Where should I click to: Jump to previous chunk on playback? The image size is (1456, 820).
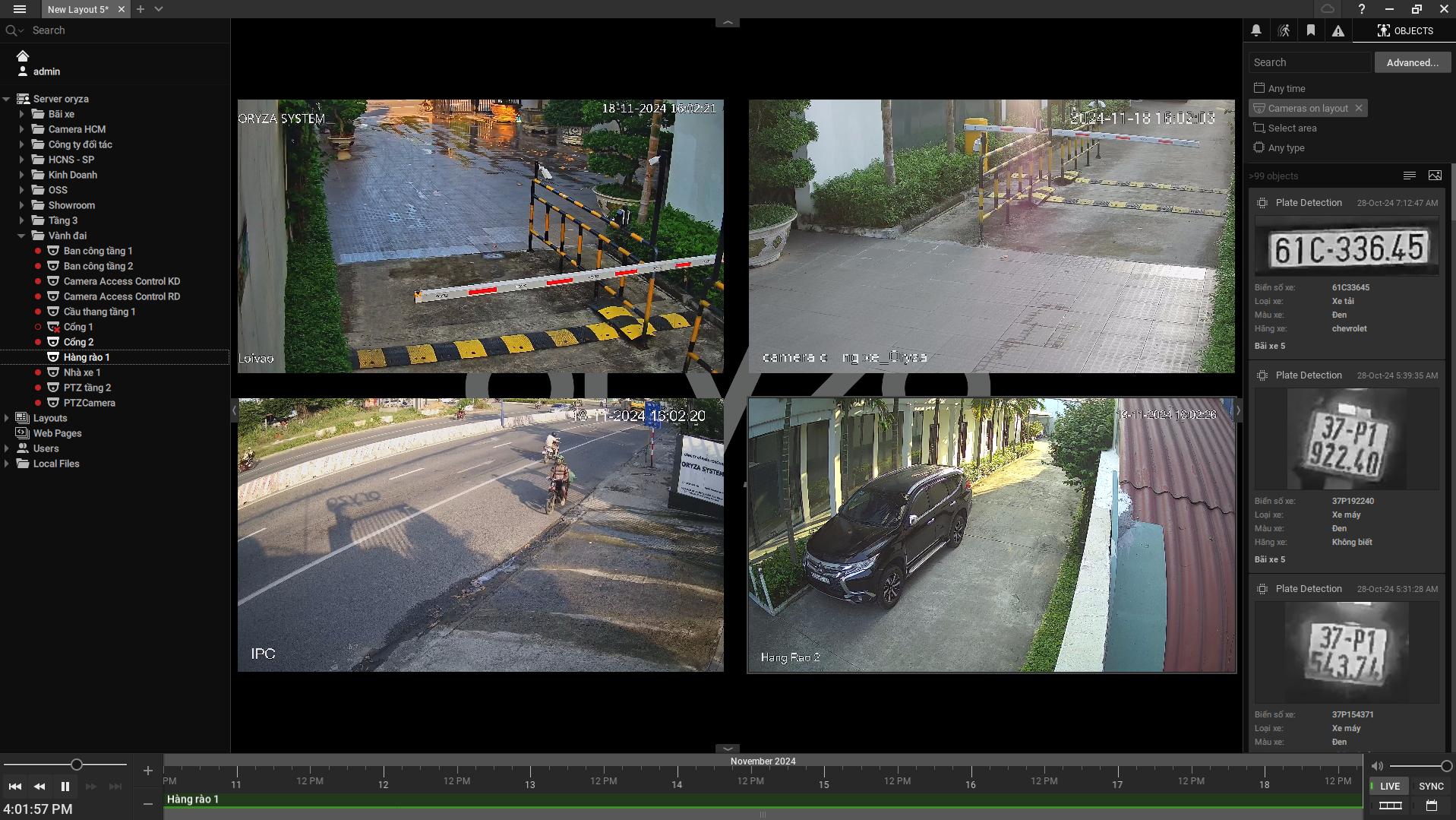[x=15, y=787]
